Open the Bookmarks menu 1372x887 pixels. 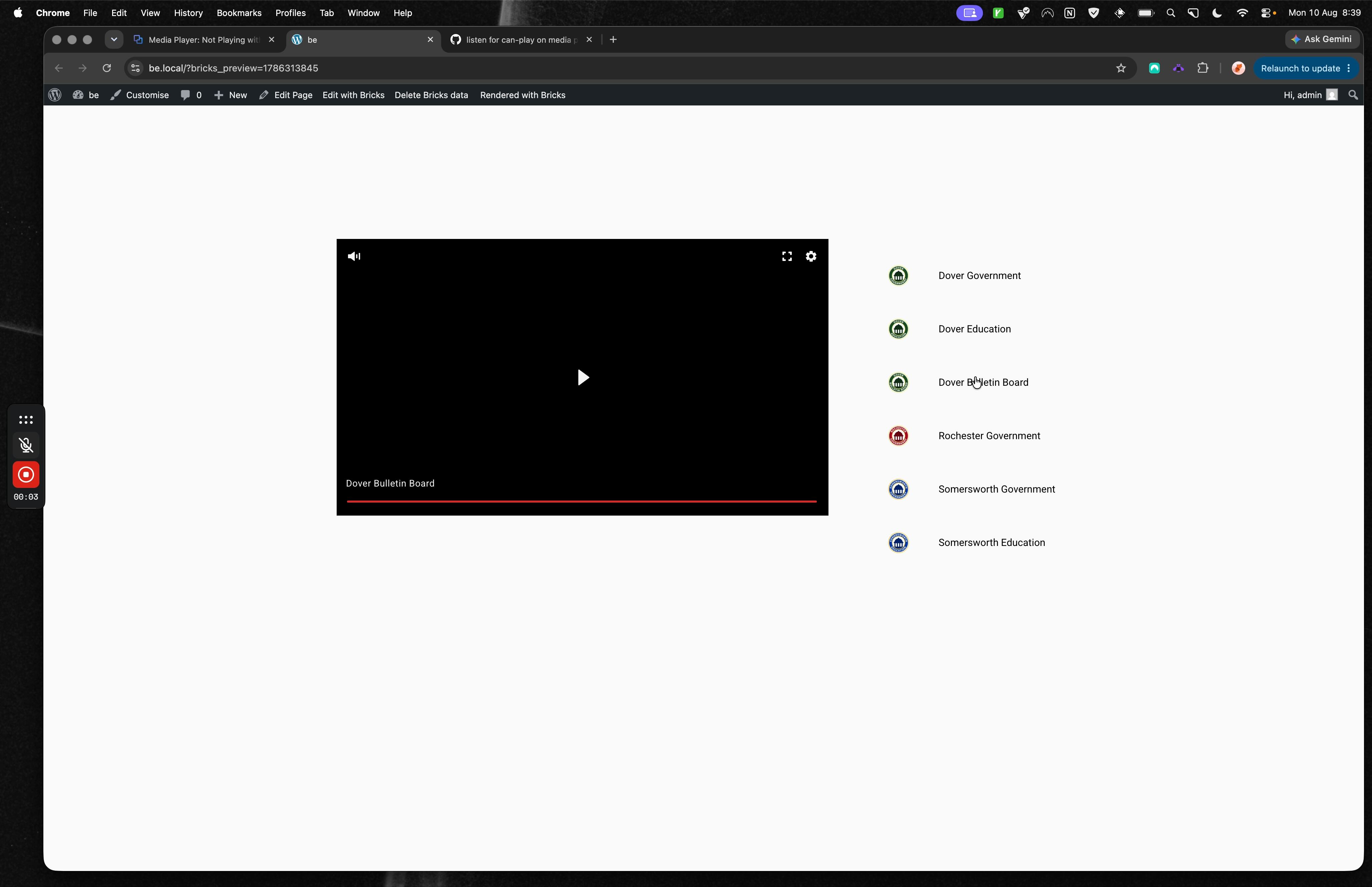coord(239,13)
